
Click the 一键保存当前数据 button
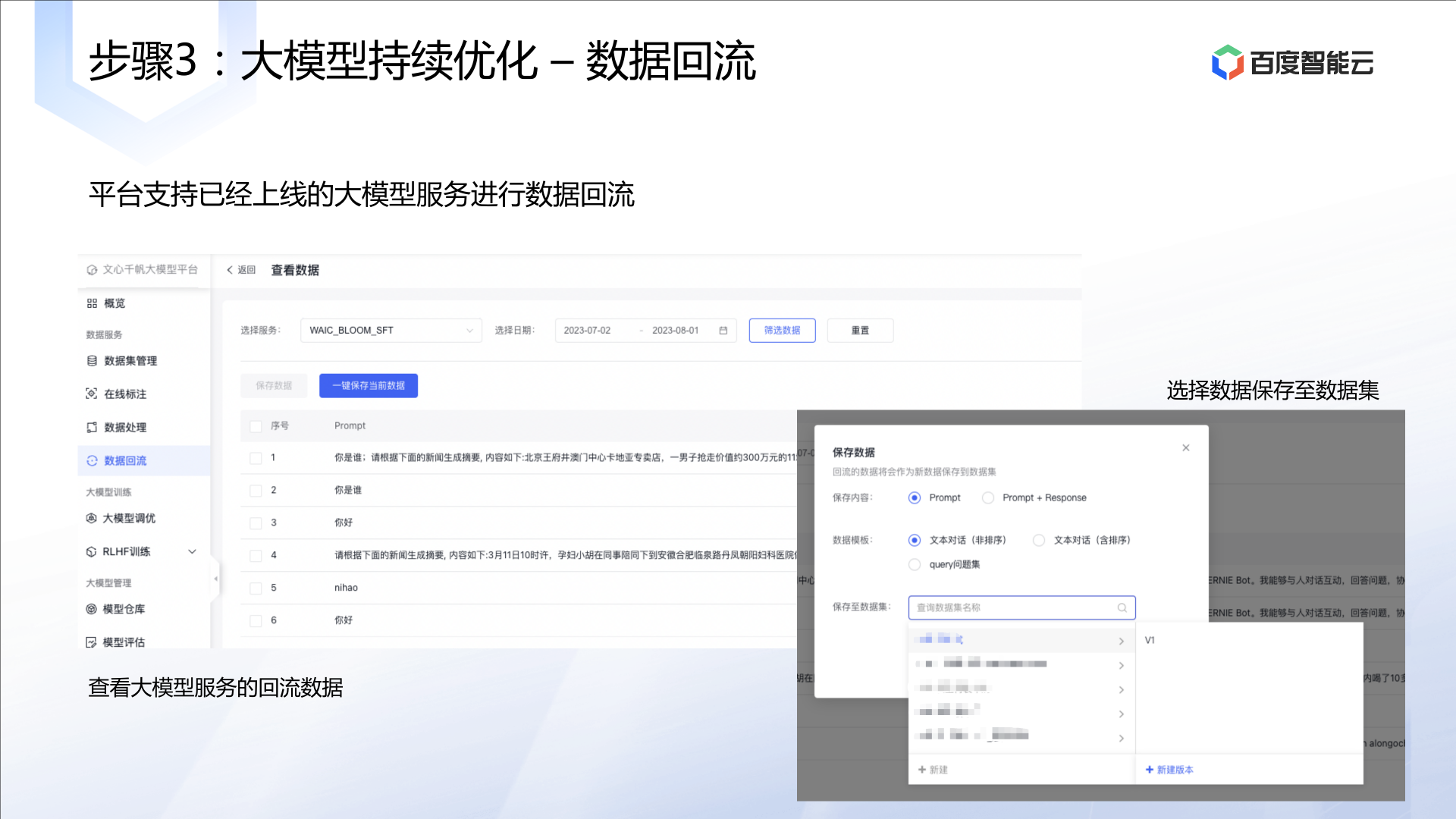369,386
